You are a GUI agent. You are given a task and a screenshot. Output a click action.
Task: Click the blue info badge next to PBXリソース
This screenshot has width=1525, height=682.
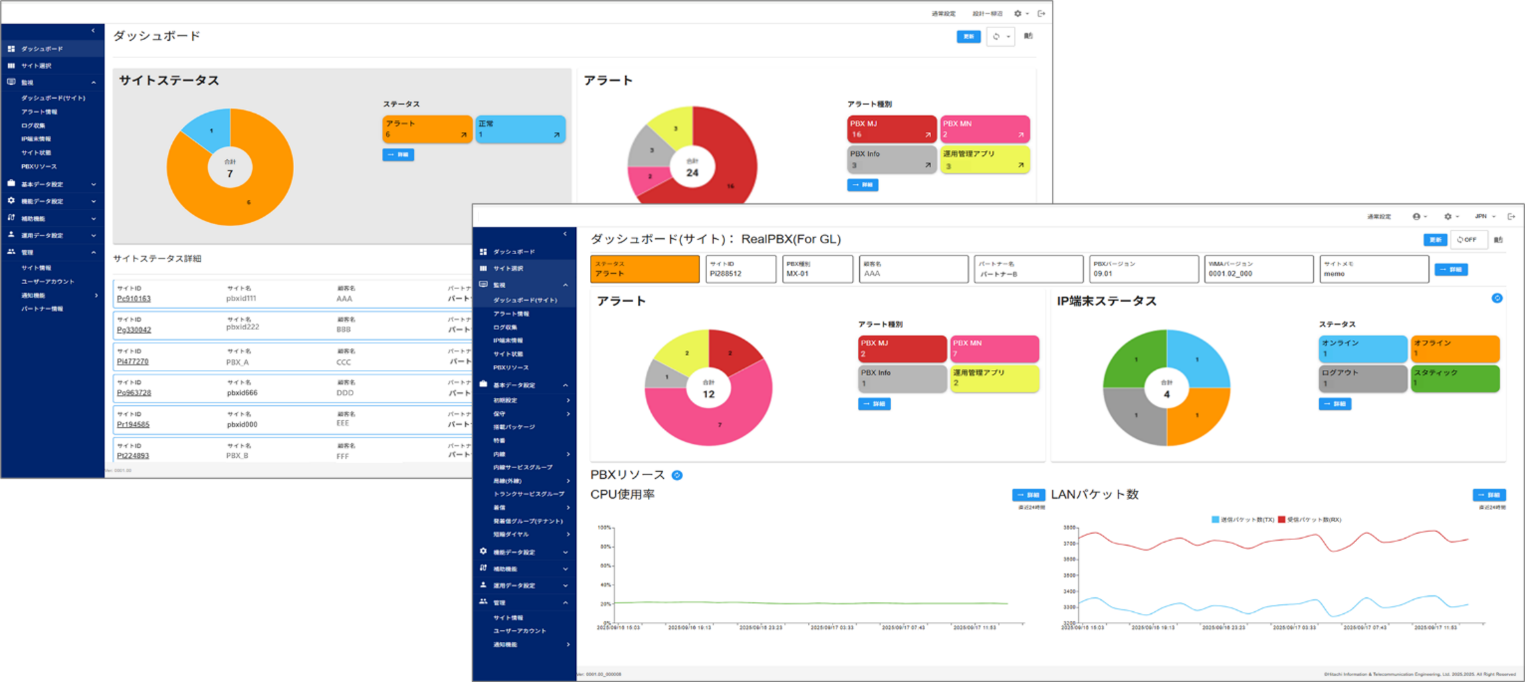(x=675, y=475)
